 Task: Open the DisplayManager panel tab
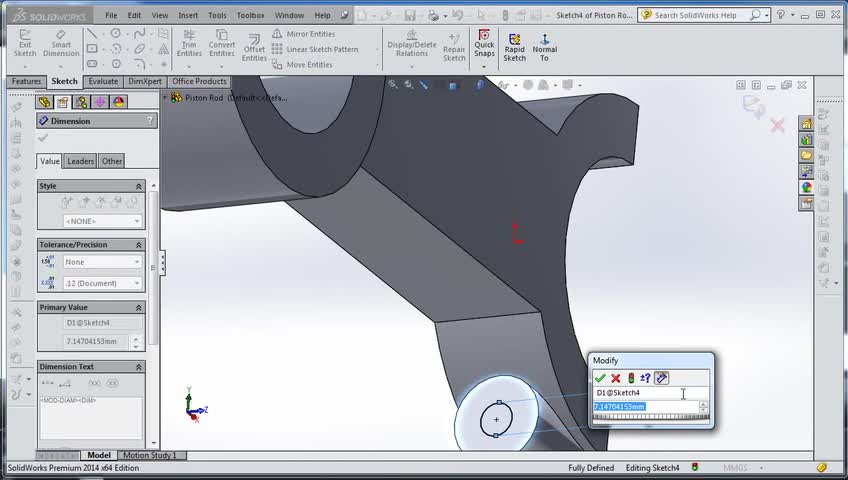[118, 102]
